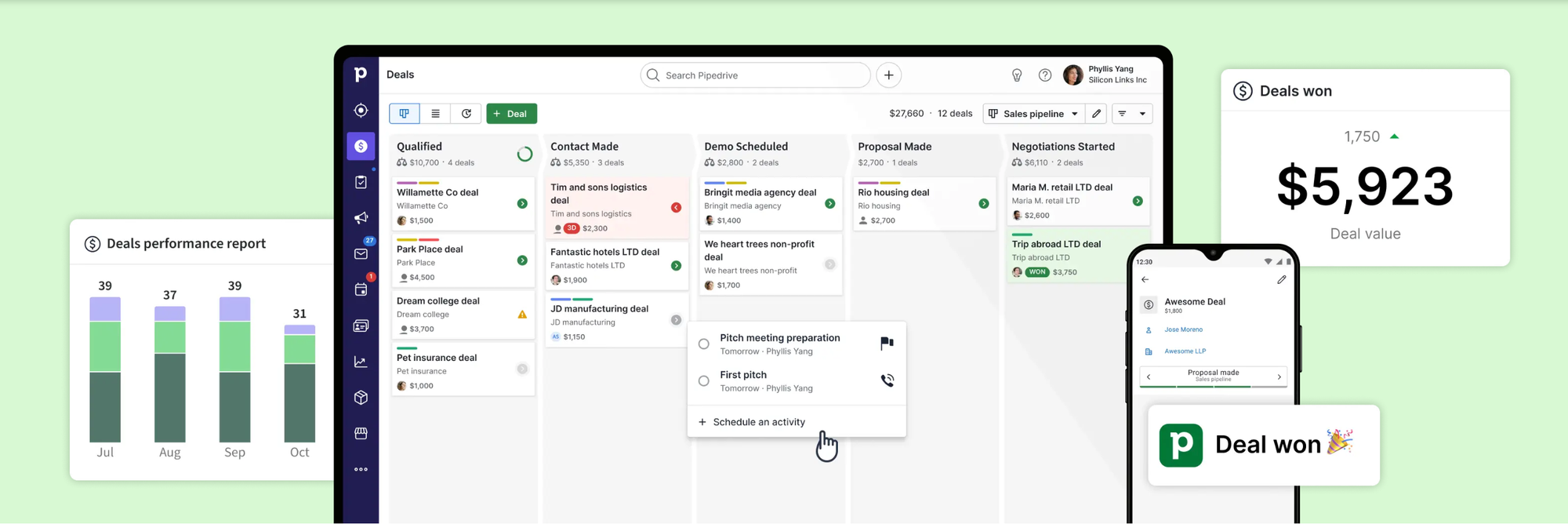The image size is (1568, 524).
Task: Click the green add Deal button
Action: click(x=511, y=114)
